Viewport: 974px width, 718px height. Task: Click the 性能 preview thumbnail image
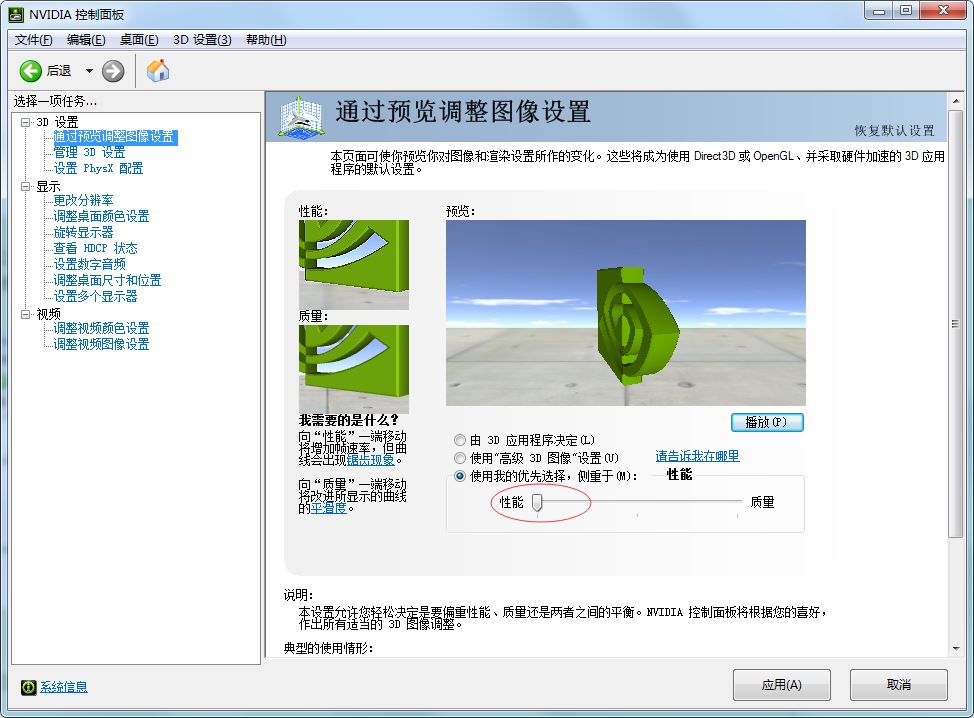(x=352, y=262)
